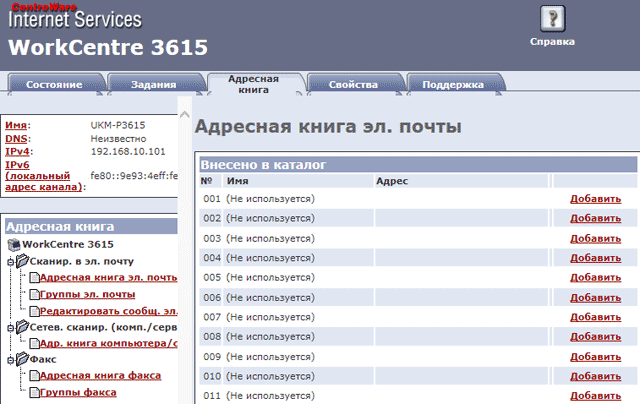The height and width of the screenshot is (404, 640).
Task: Click the device name UKM-P3615
Action: pyautogui.click(x=118, y=125)
